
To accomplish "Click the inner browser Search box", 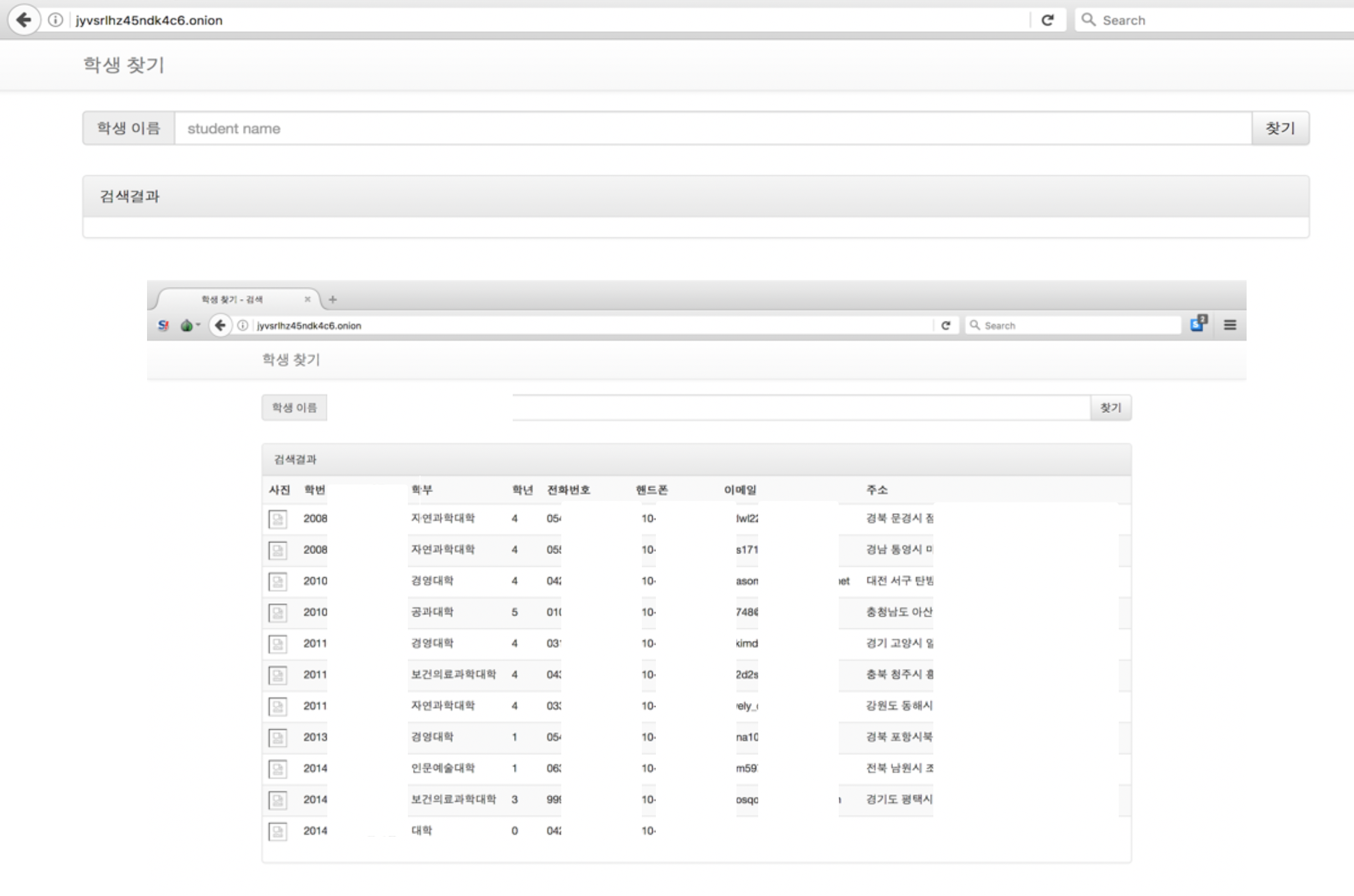I will click(1074, 325).
